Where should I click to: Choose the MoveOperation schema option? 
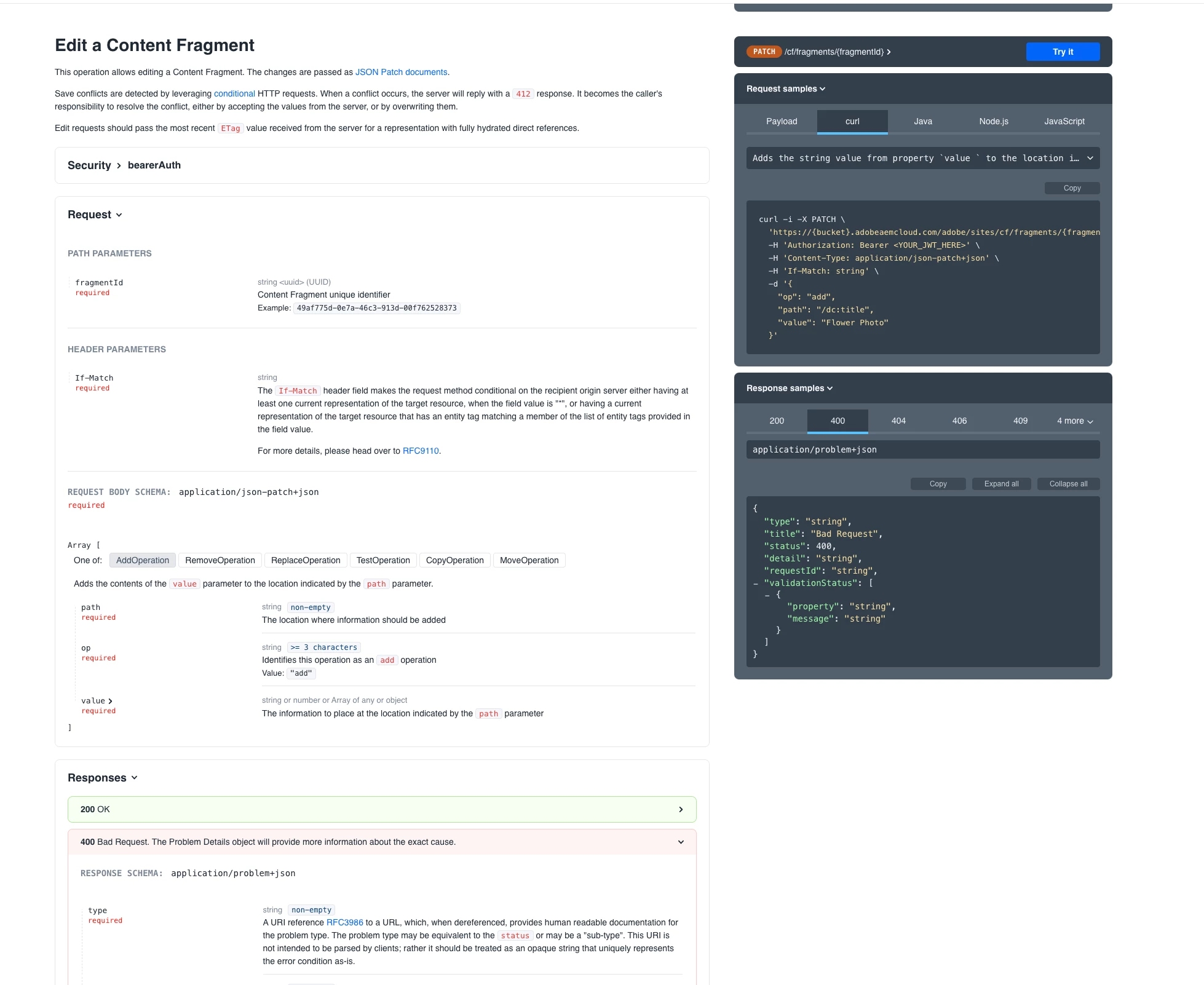point(529,561)
